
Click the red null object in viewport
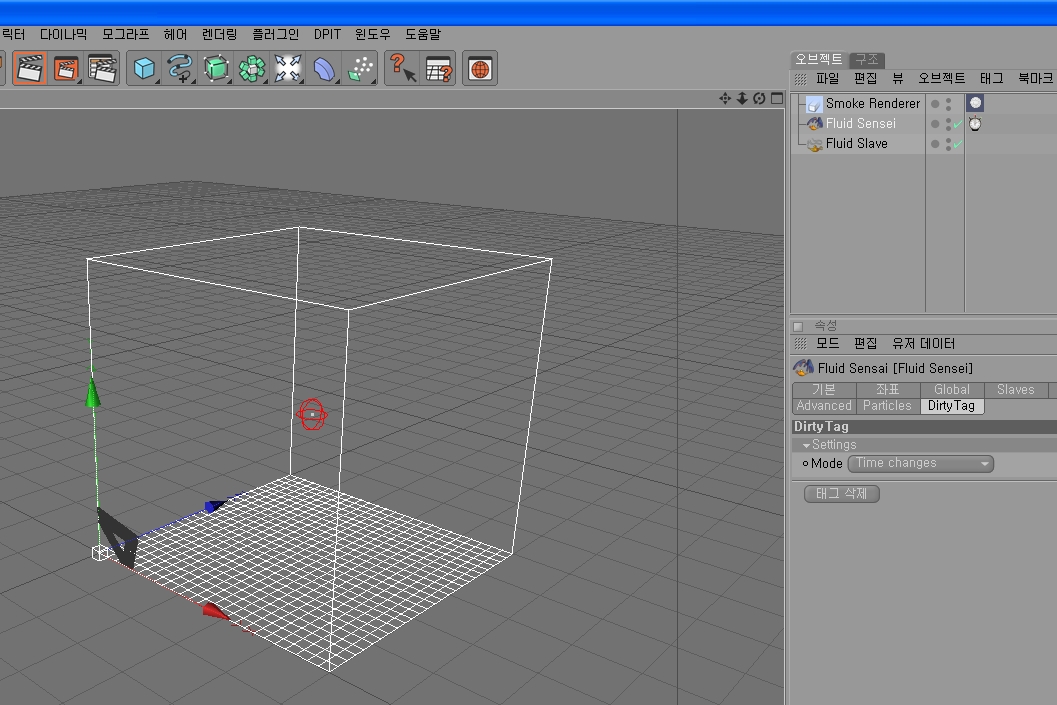pos(311,415)
